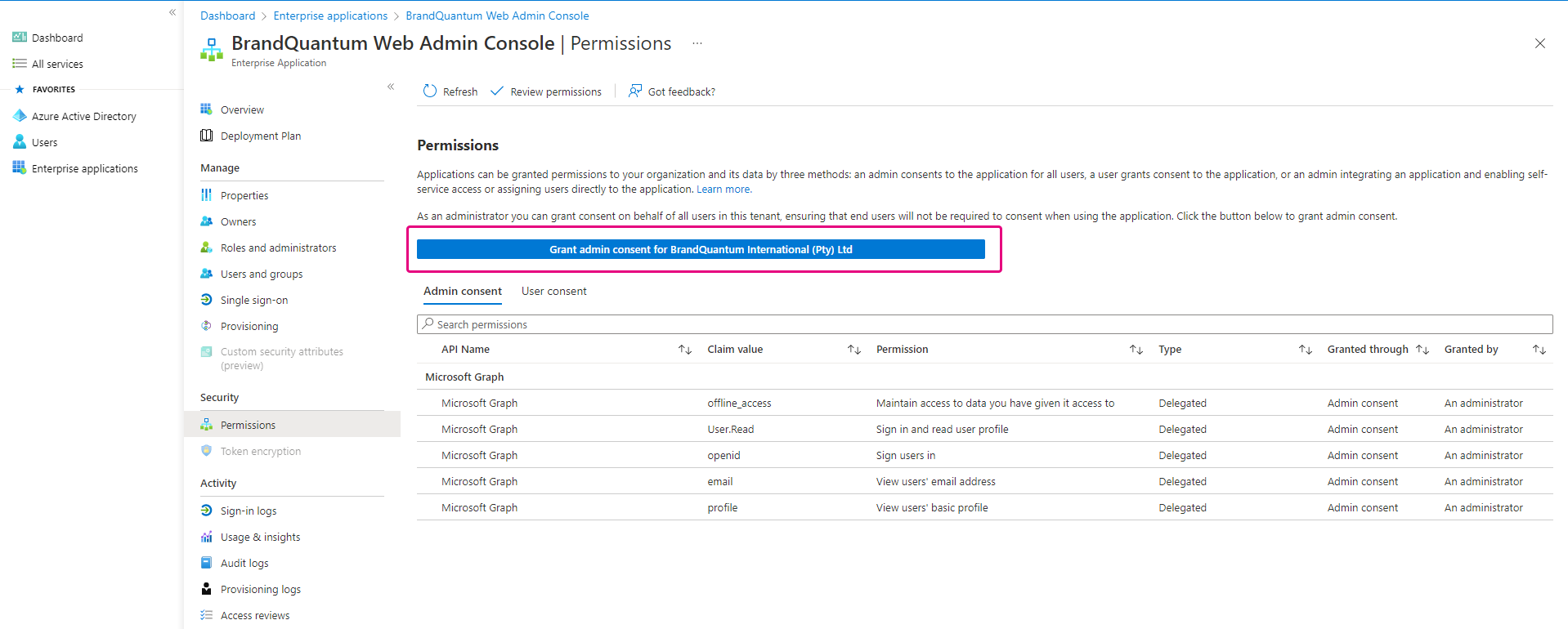Click the Got feedback person icon
The image size is (1568, 629).
tap(635, 91)
